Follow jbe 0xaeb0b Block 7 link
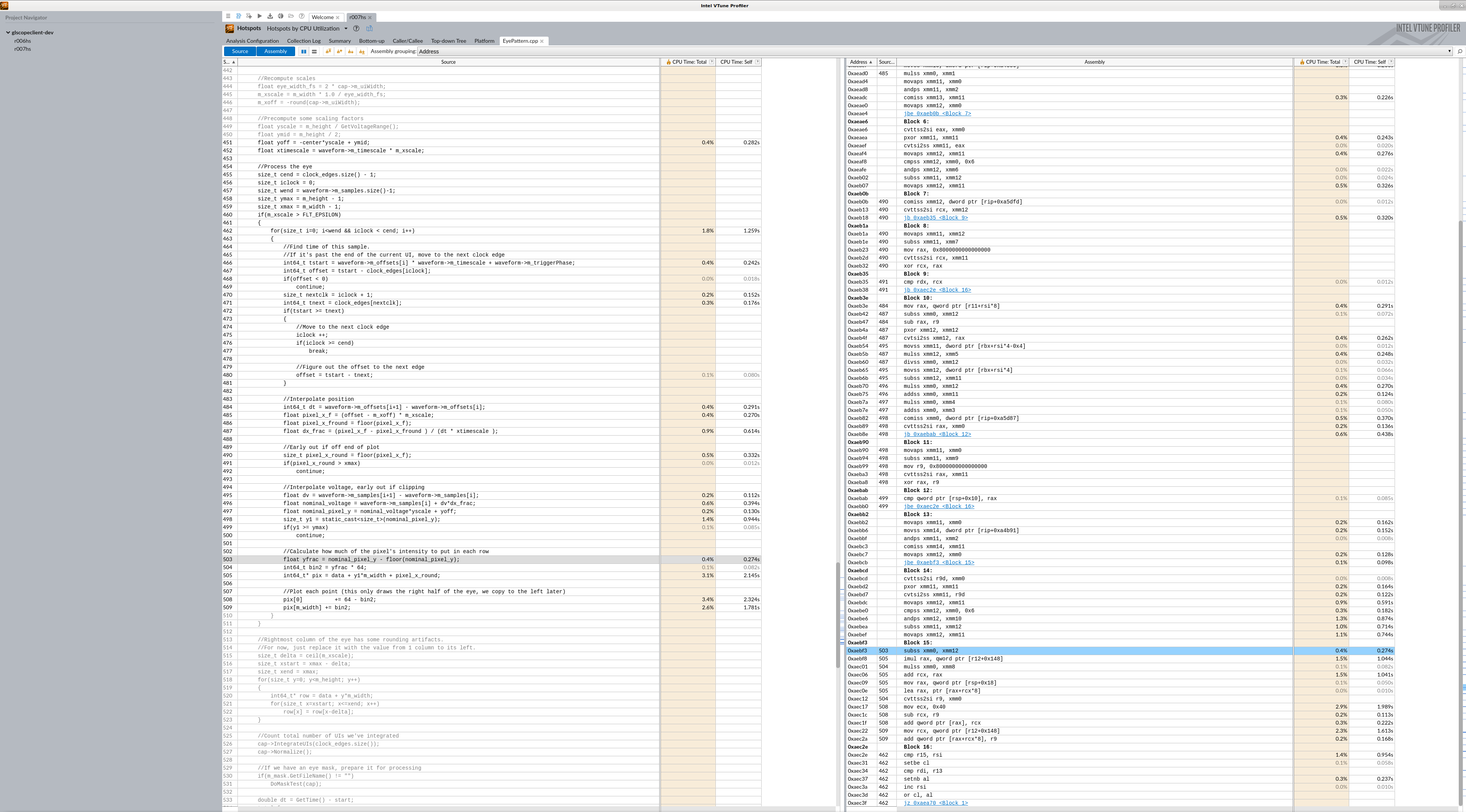Image resolution: width=1466 pixels, height=812 pixels. pos(937,114)
